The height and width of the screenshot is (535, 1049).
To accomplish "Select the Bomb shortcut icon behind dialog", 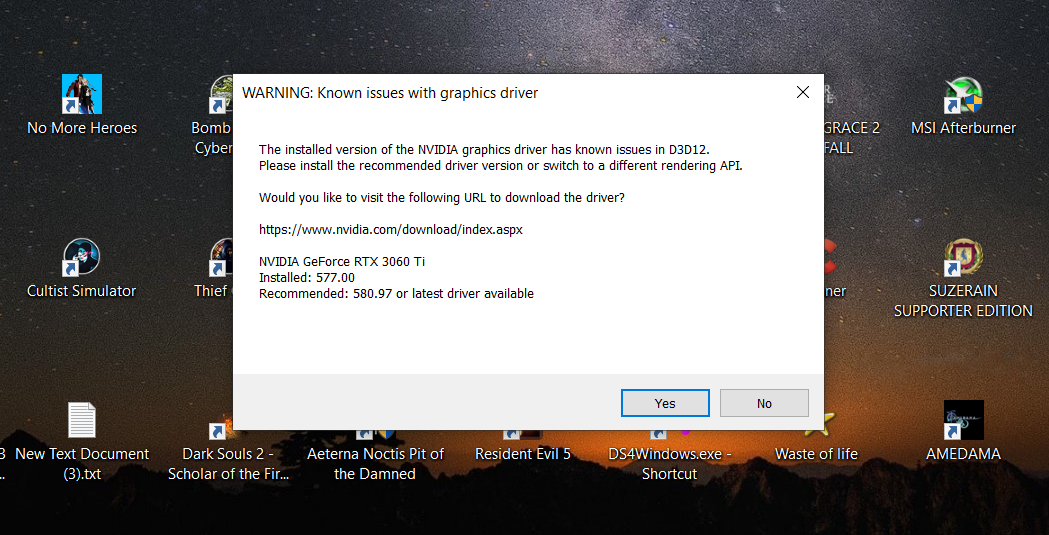I will (x=221, y=94).
